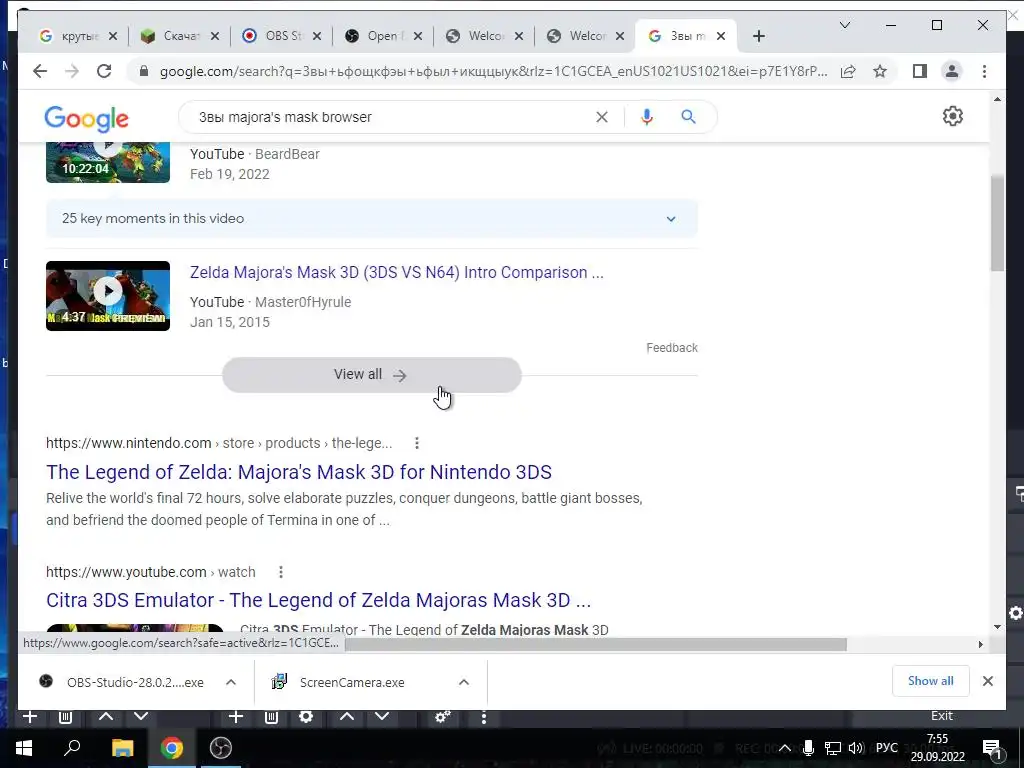Open the Chrome profile avatar menu
The height and width of the screenshot is (768, 1024).
pyautogui.click(x=952, y=71)
